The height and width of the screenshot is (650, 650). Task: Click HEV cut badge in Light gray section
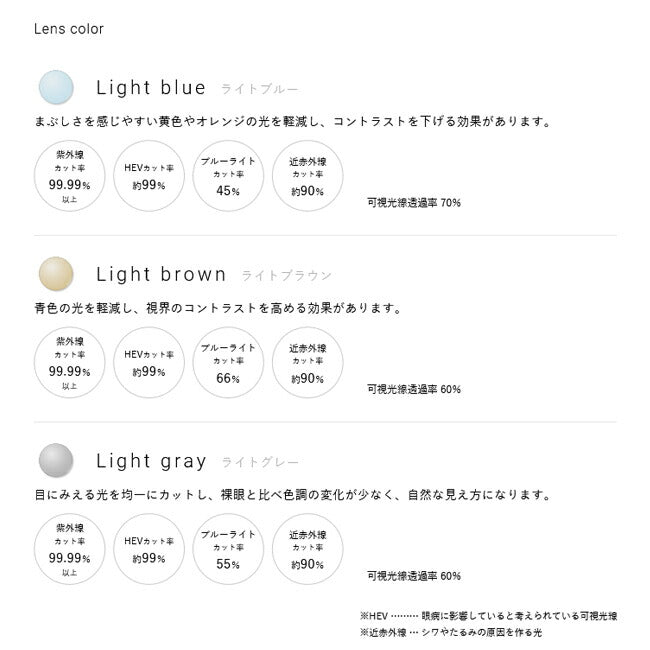149,549
